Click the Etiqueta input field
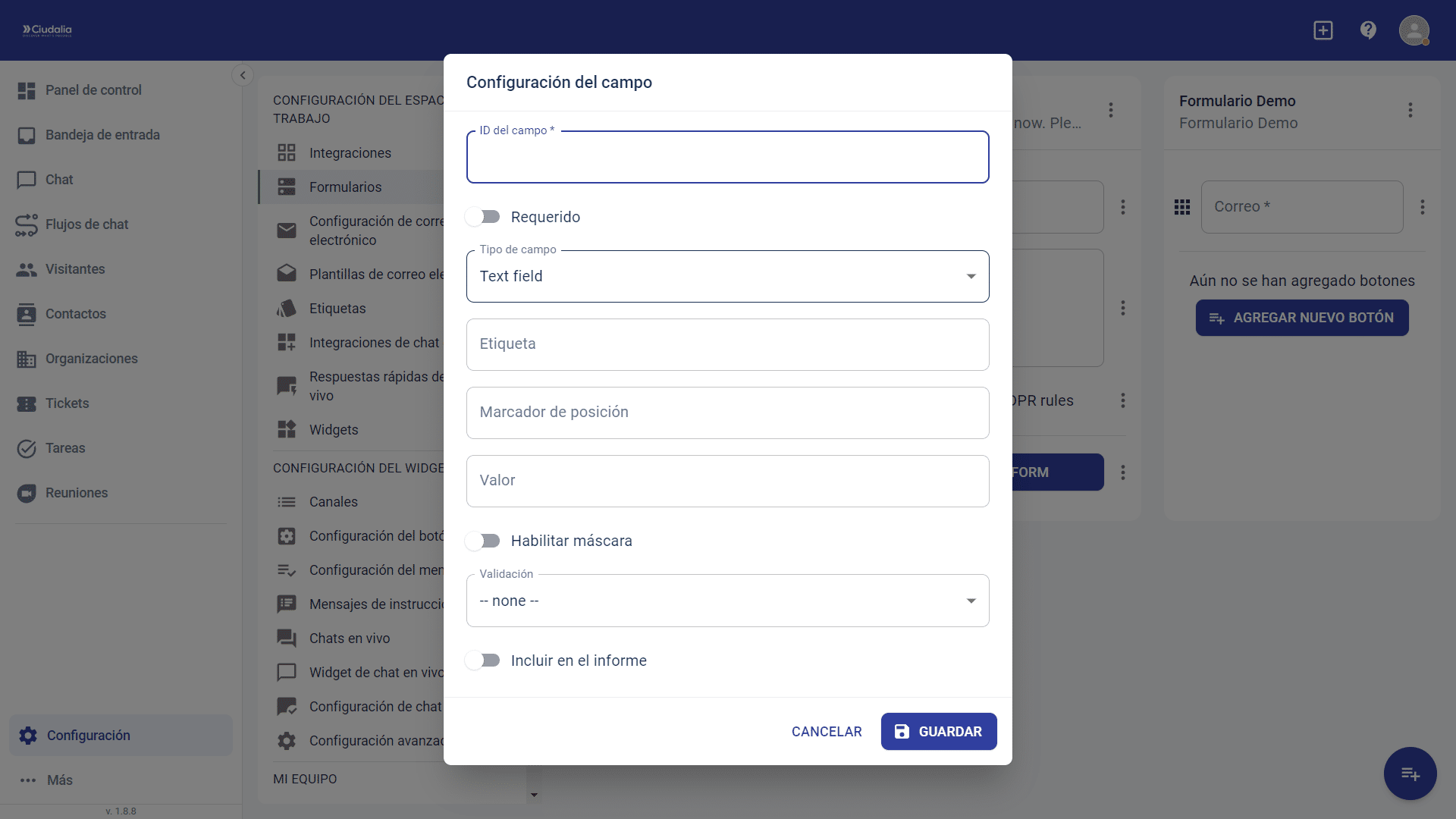 point(727,344)
